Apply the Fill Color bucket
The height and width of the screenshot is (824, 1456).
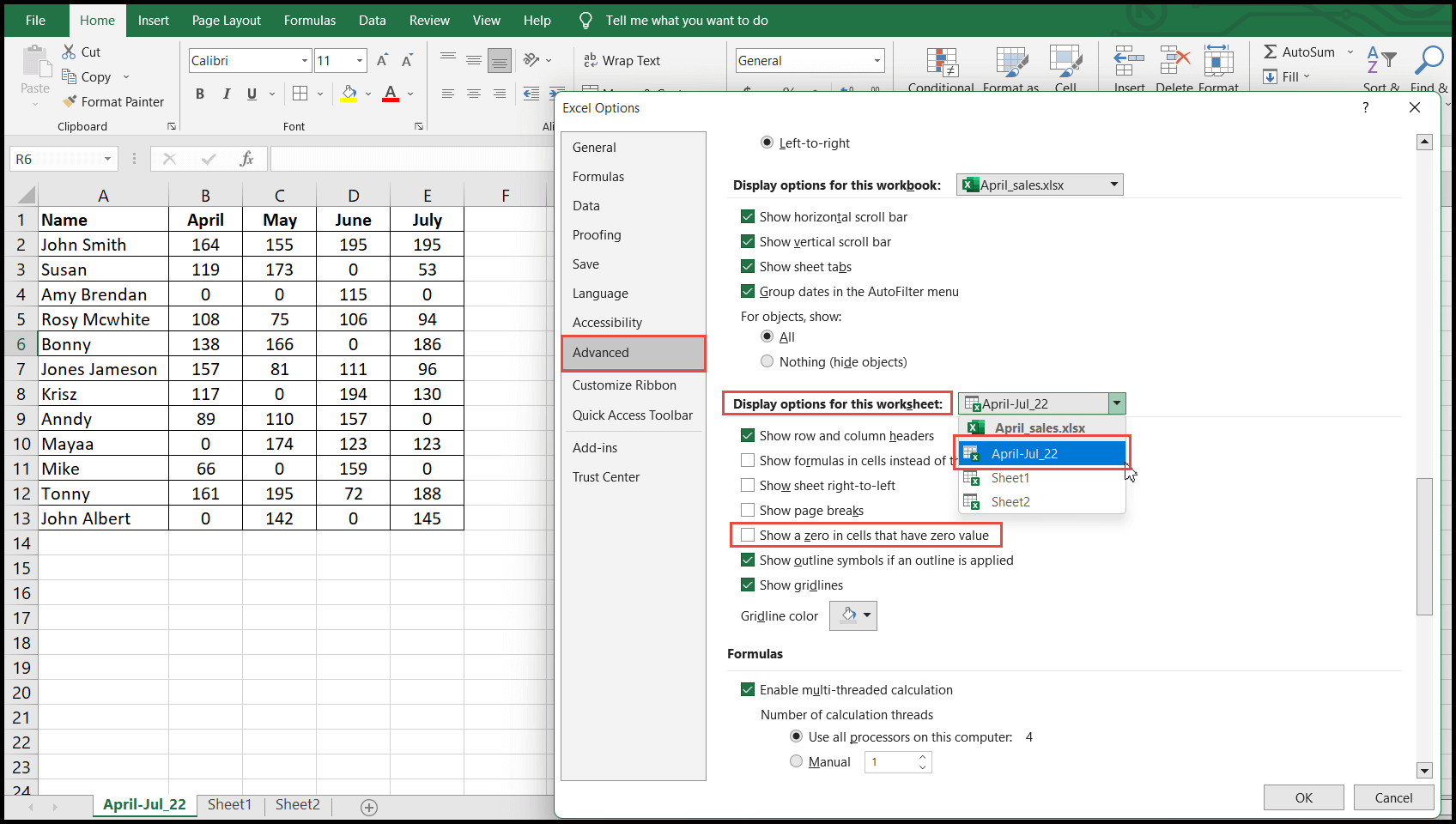pos(349,94)
